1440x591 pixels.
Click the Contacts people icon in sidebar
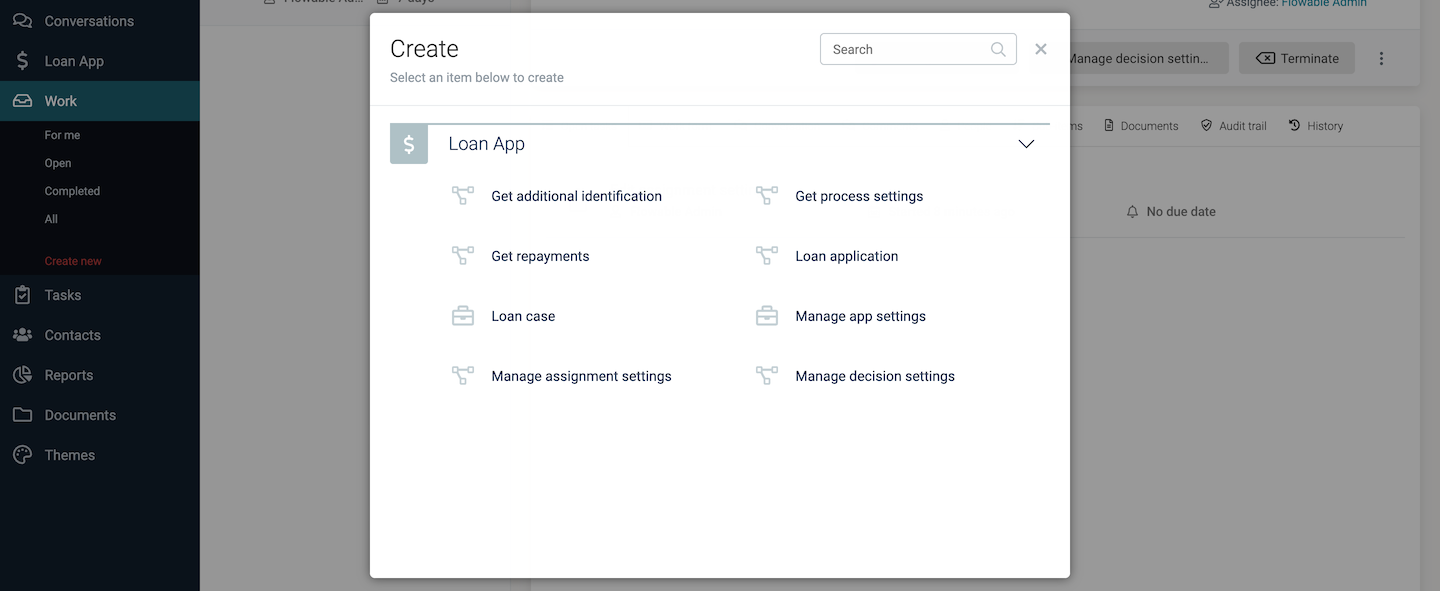(x=22, y=335)
